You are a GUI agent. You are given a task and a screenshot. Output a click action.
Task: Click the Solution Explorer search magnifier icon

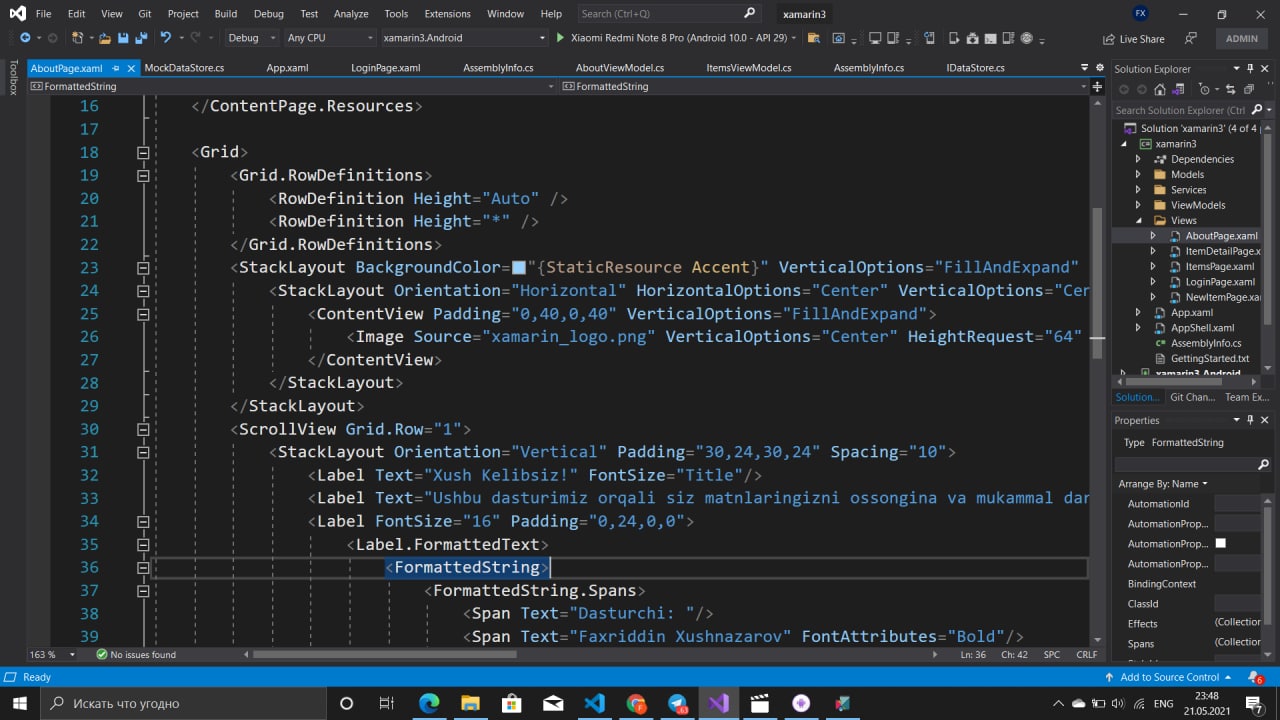tap(1255, 110)
